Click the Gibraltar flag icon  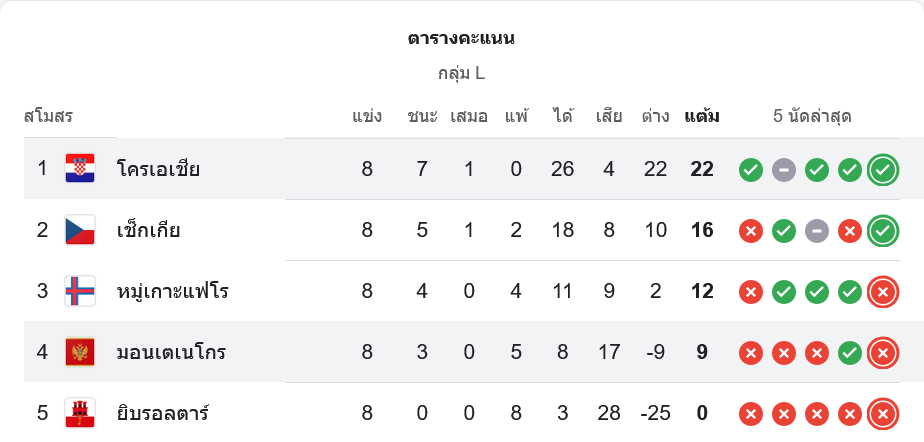click(x=80, y=413)
